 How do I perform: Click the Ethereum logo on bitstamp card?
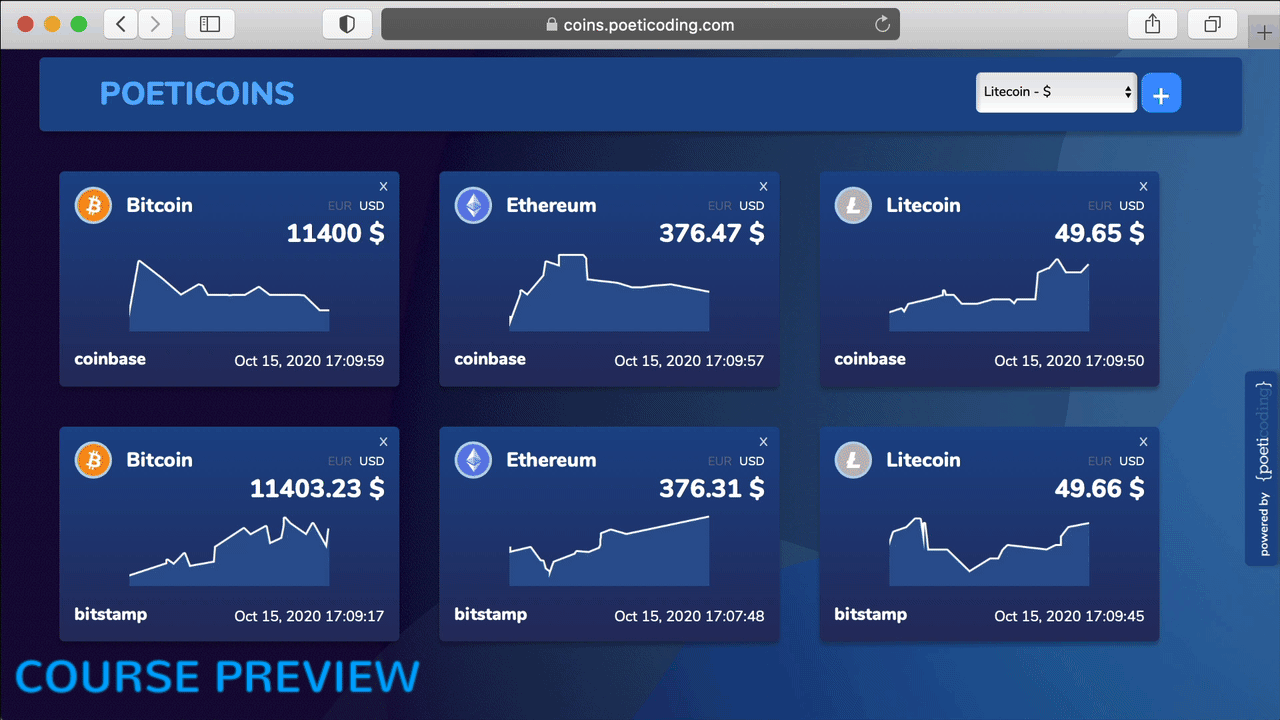click(x=473, y=461)
